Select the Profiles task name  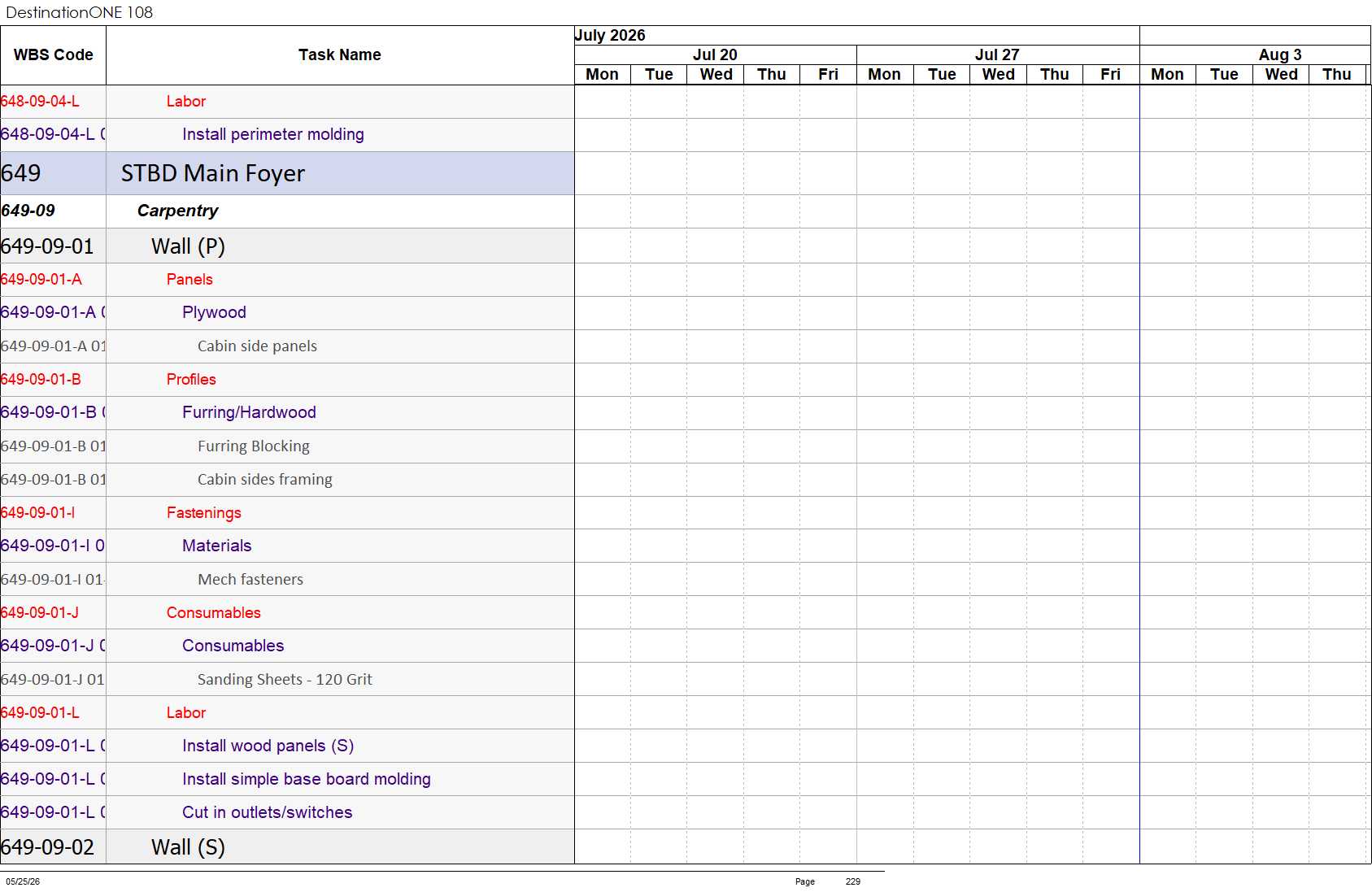pyautogui.click(x=191, y=380)
